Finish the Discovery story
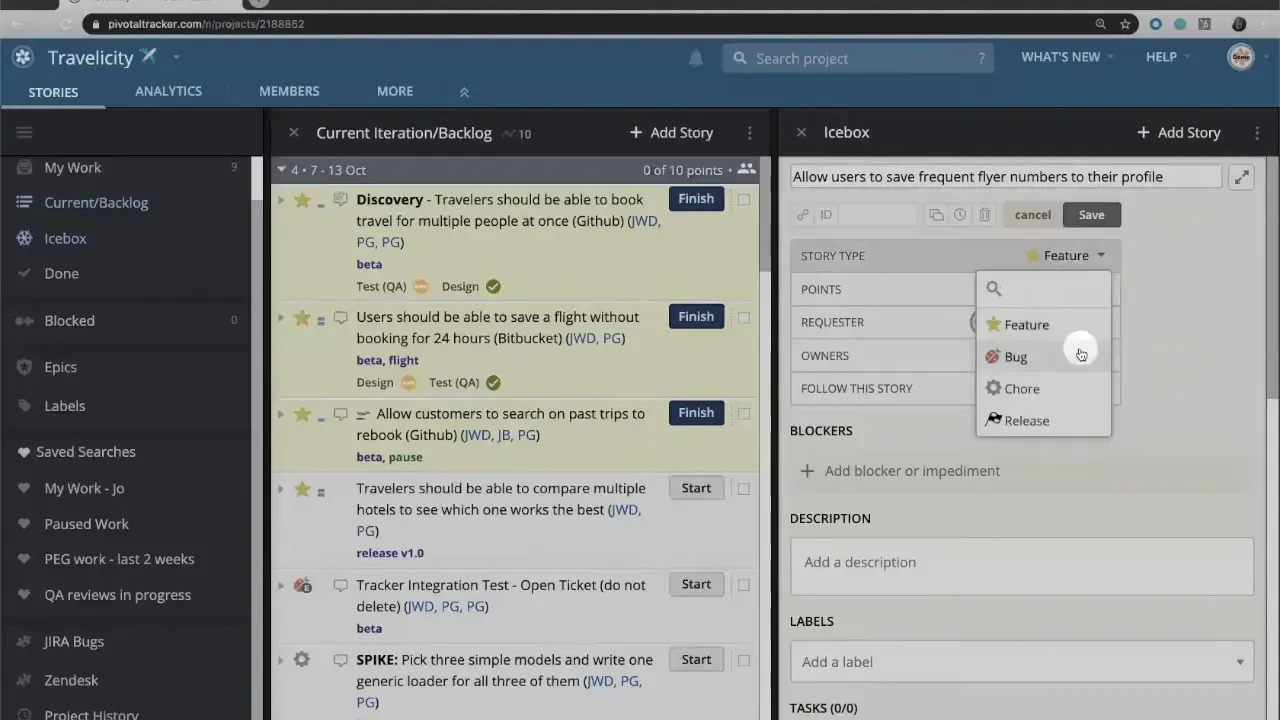 696,198
